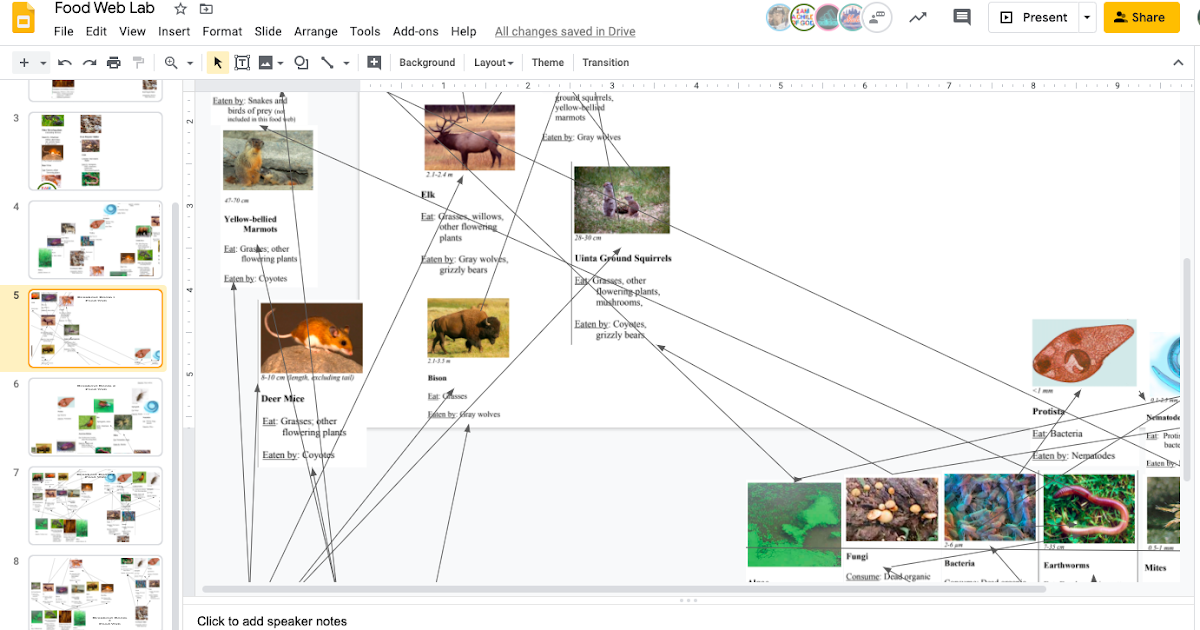Undo the last change
The height and width of the screenshot is (630, 1200).
[63, 62]
